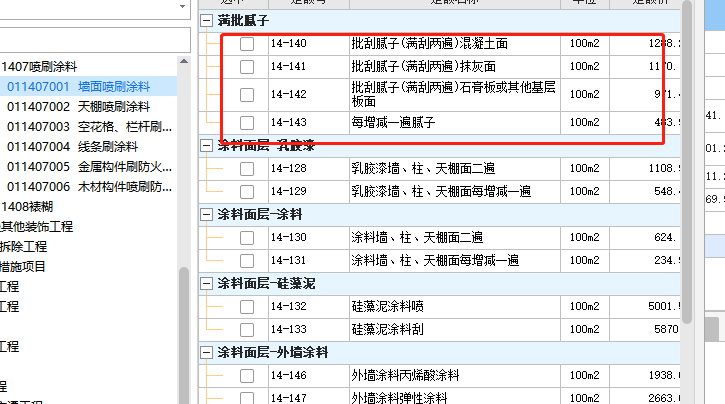725x404 pixels.
Task: Click quota name 硅藻泥涂料刮
Action: [x=387, y=330]
